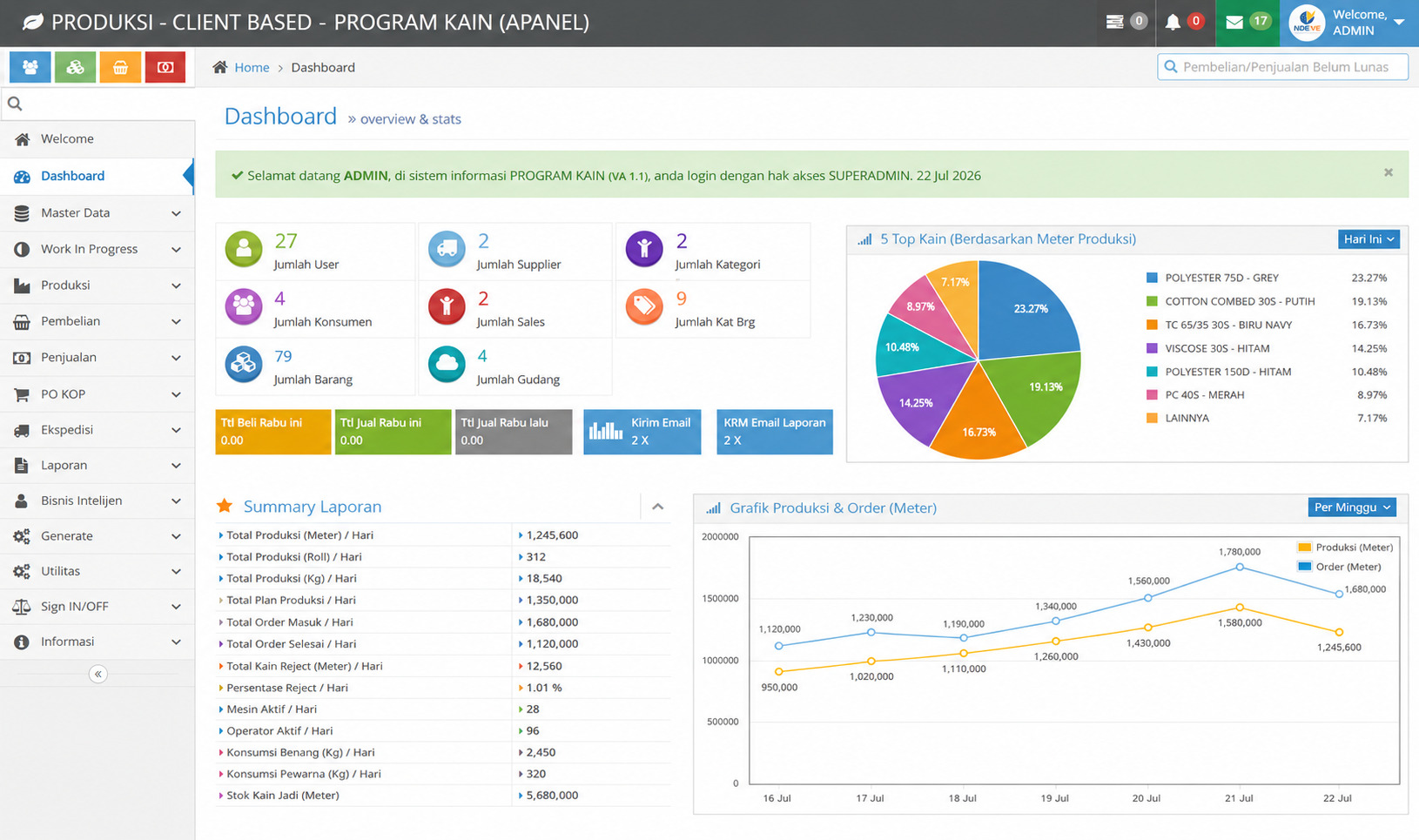Click the green cubes shortcut icon
This screenshot has height=840, width=1419.
[75, 67]
